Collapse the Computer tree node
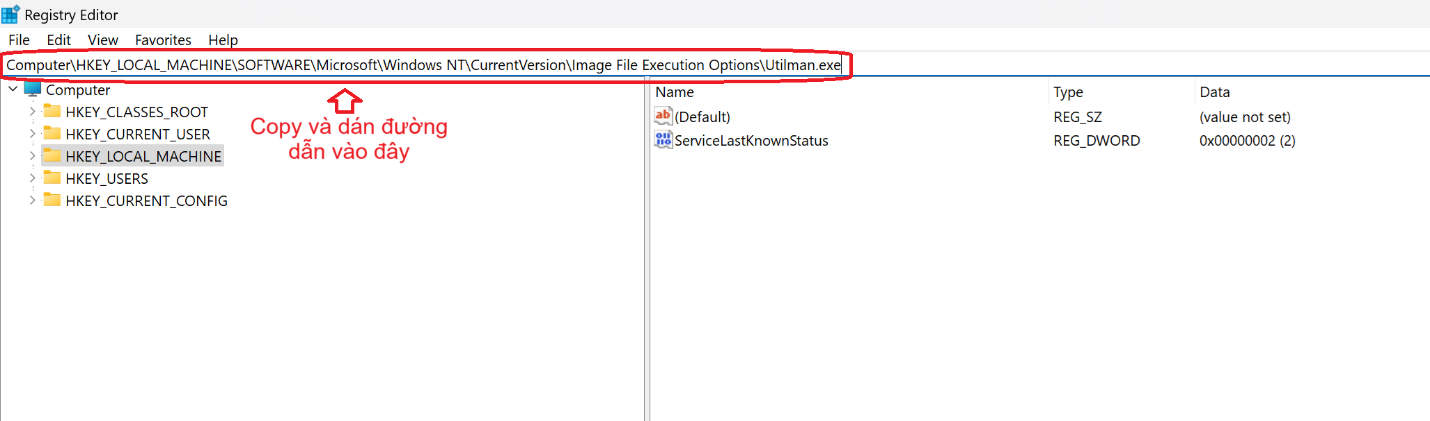This screenshot has width=1430, height=421. (12, 89)
